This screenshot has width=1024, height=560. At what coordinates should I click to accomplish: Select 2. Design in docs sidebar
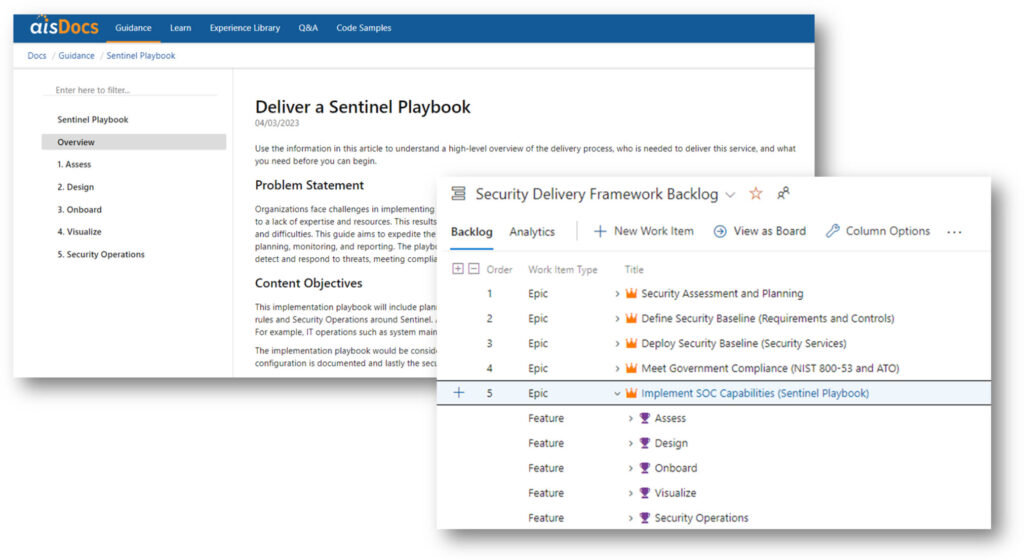point(76,187)
